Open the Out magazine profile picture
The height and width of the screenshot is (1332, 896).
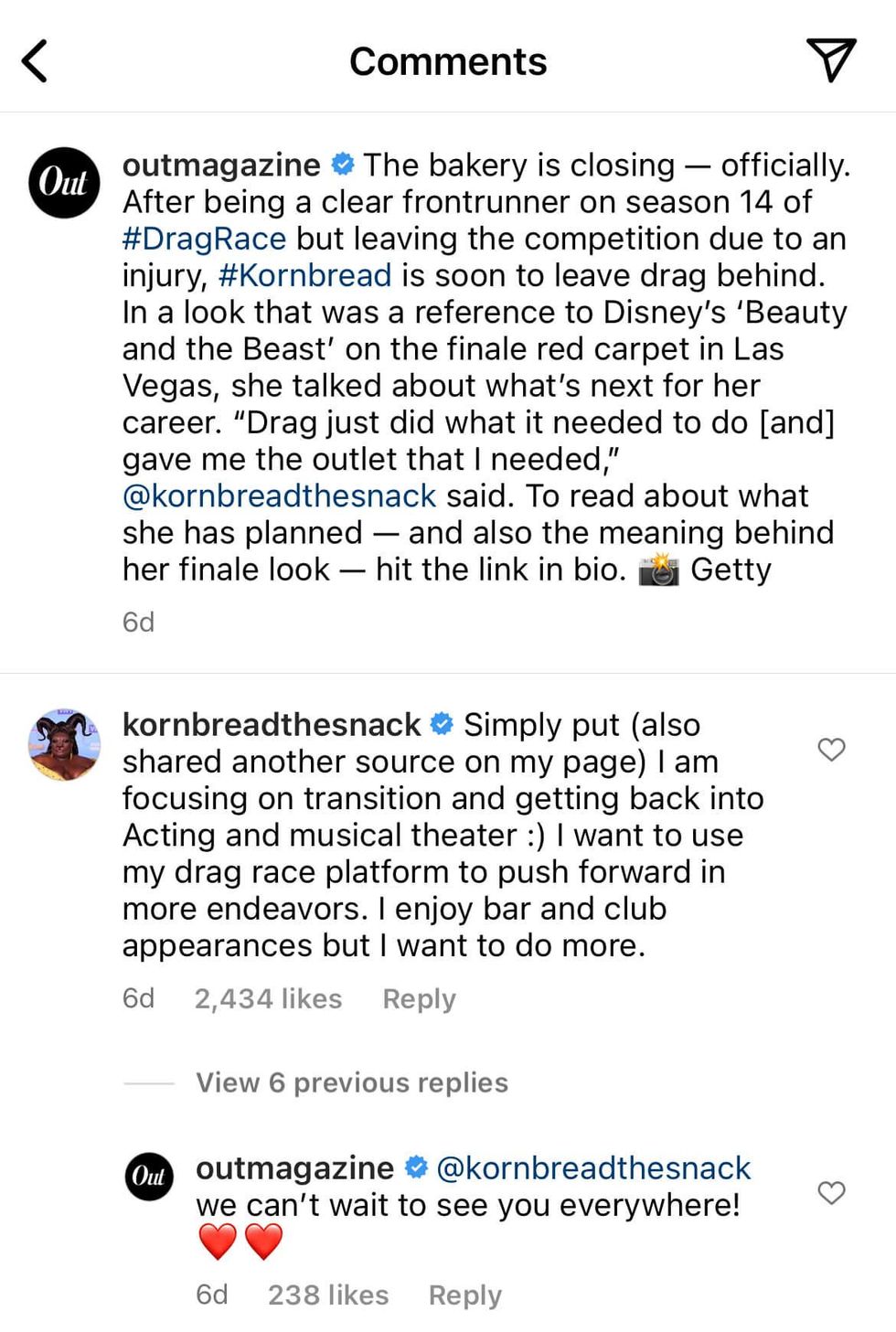click(63, 183)
